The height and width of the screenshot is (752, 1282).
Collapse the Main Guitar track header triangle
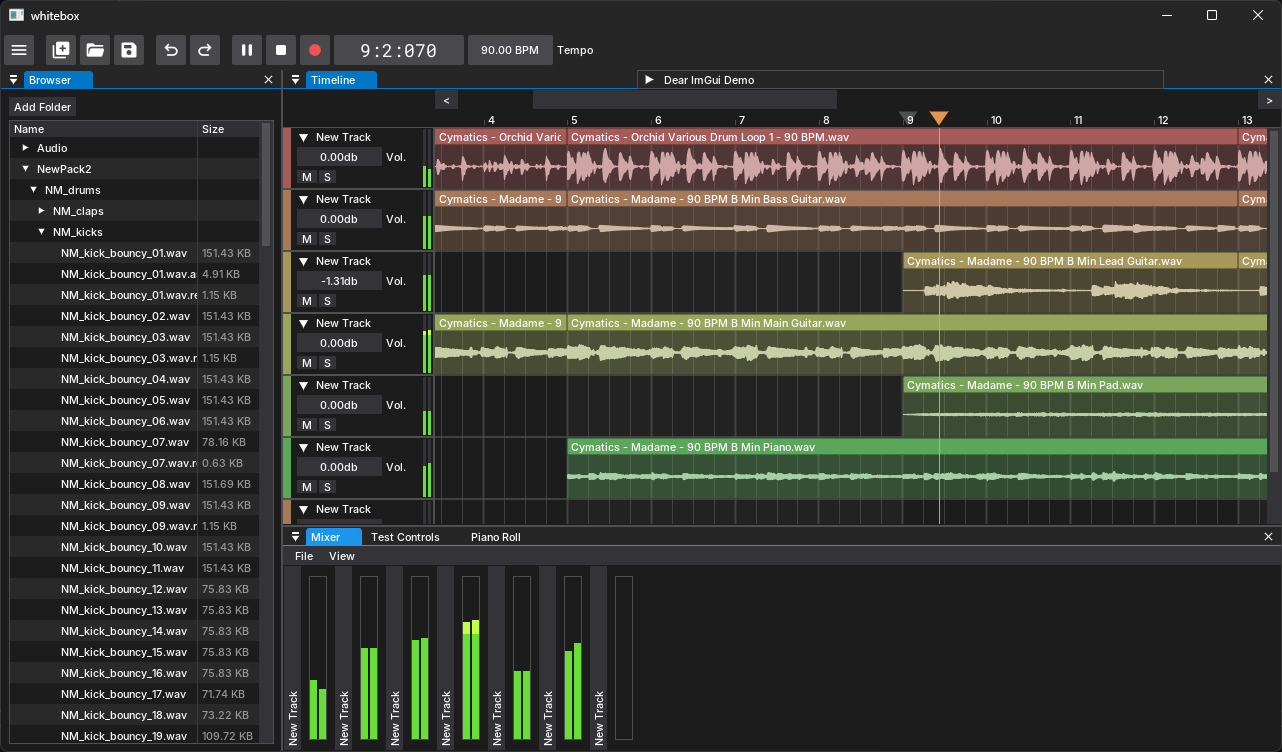[x=304, y=323]
